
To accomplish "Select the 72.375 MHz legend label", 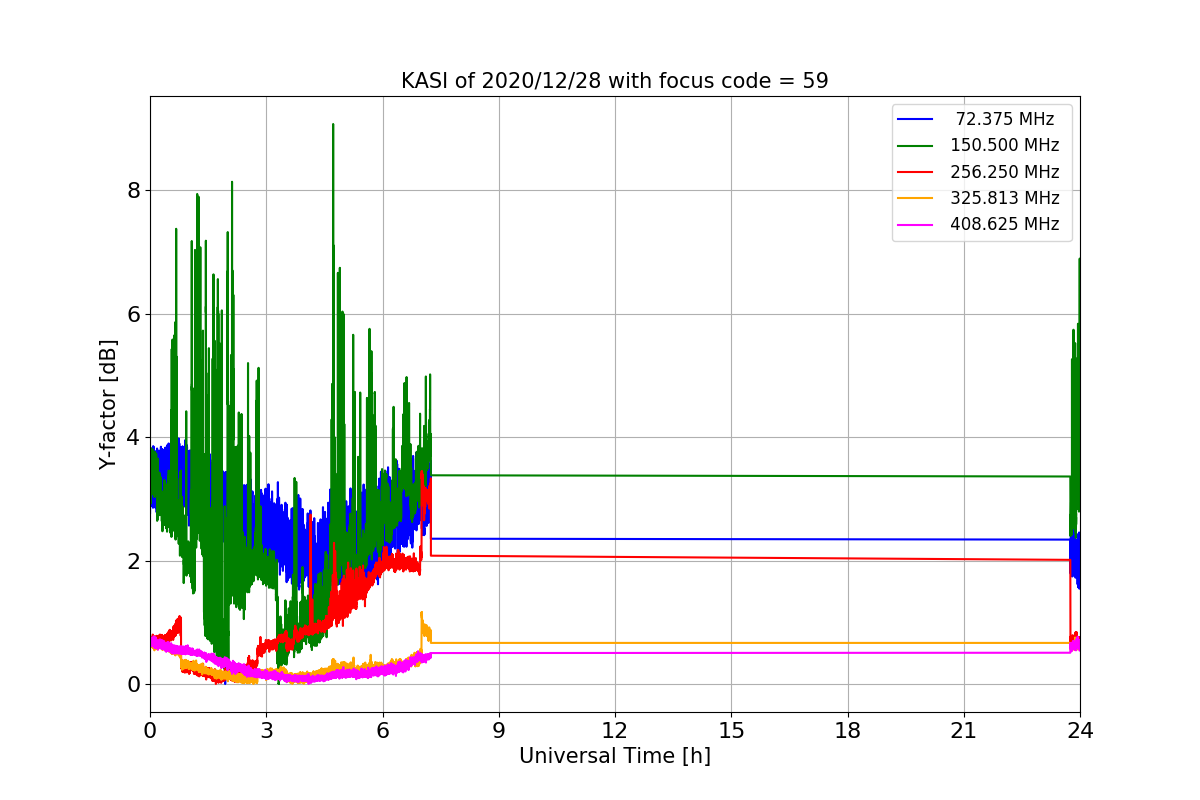I will tap(1005, 119).
